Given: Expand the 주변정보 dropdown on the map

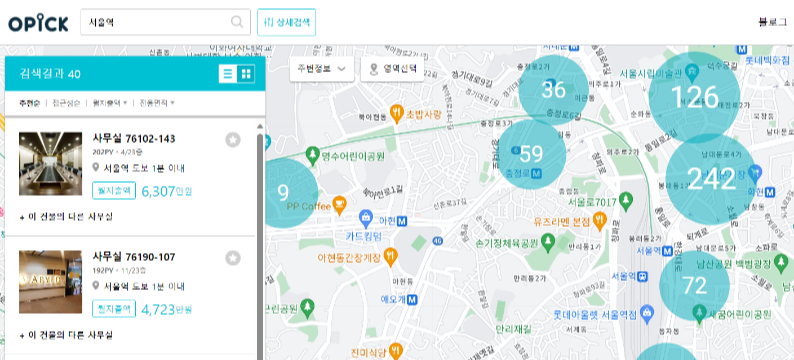Looking at the screenshot, I should pyautogui.click(x=322, y=68).
